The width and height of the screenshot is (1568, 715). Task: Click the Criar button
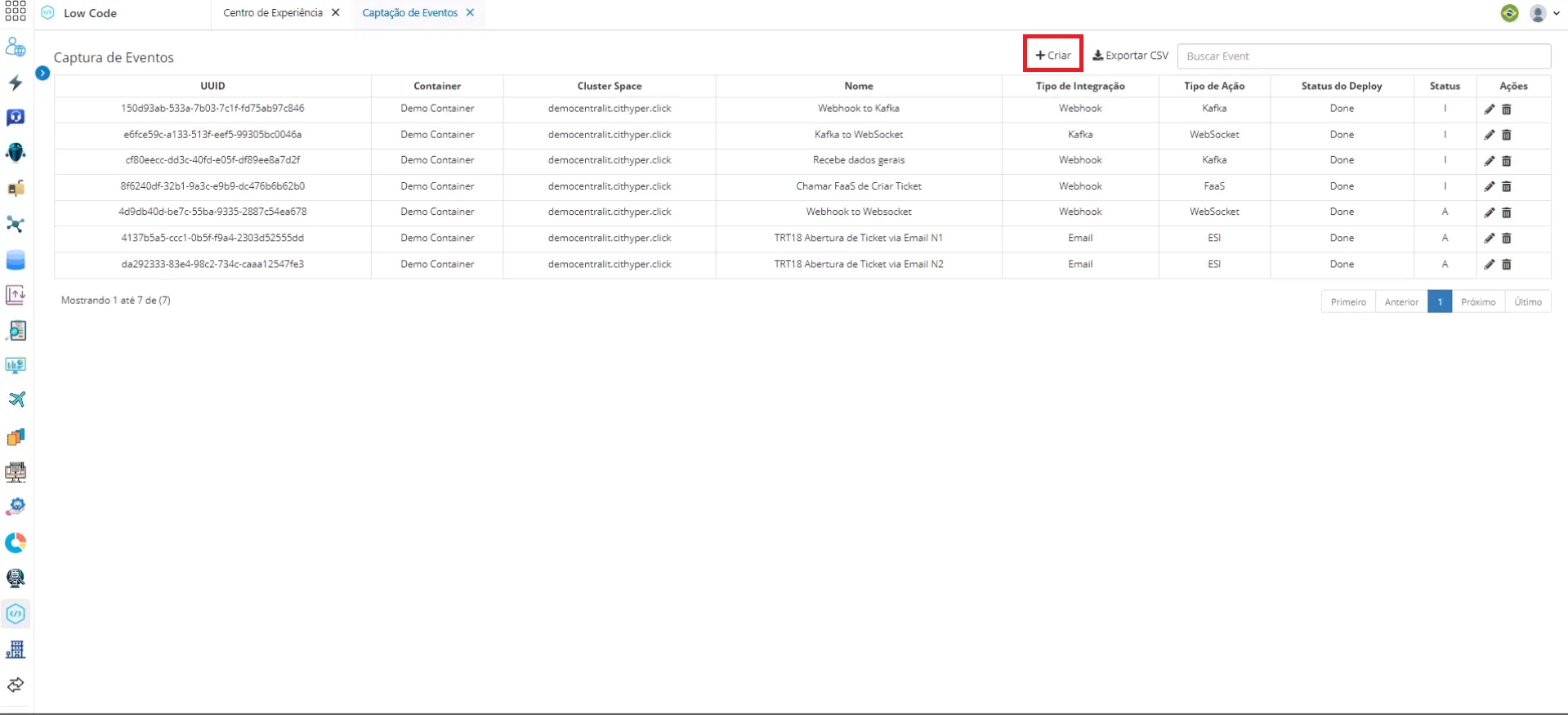click(1053, 56)
